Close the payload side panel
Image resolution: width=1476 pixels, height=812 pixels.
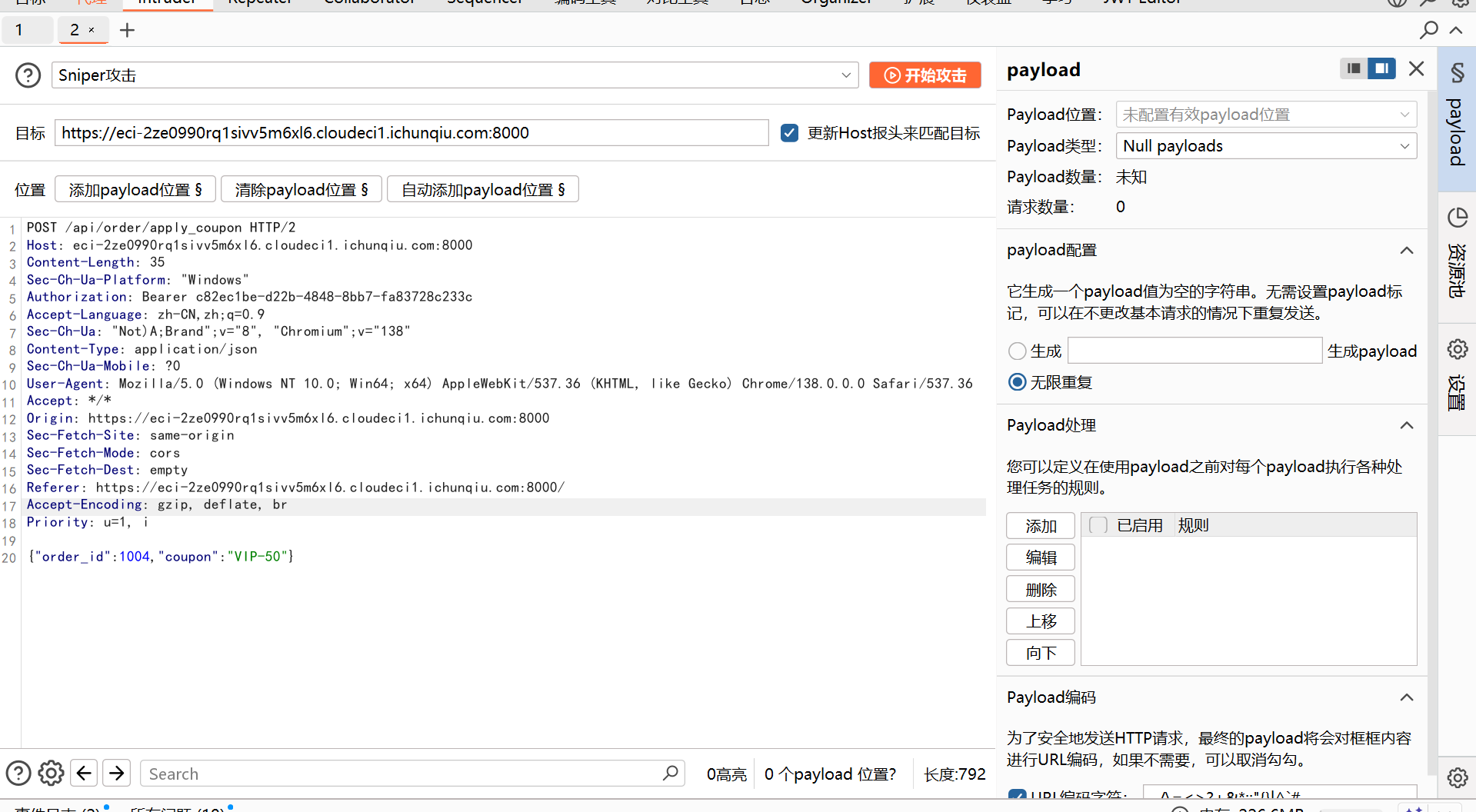(x=1416, y=68)
